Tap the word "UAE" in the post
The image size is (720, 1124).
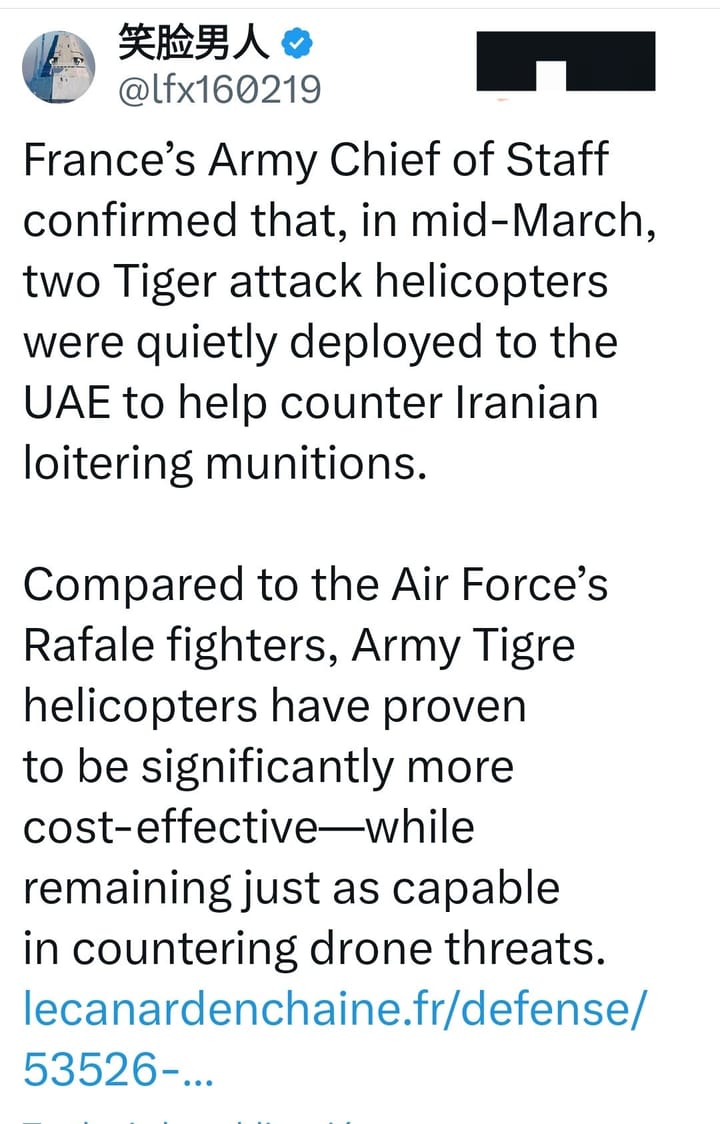66,402
